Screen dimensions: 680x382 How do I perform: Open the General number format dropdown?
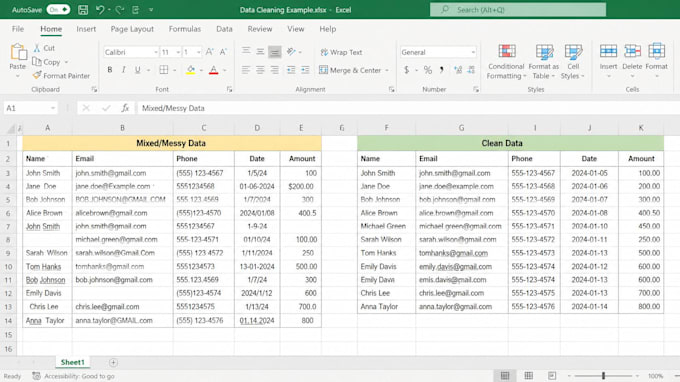click(x=473, y=52)
